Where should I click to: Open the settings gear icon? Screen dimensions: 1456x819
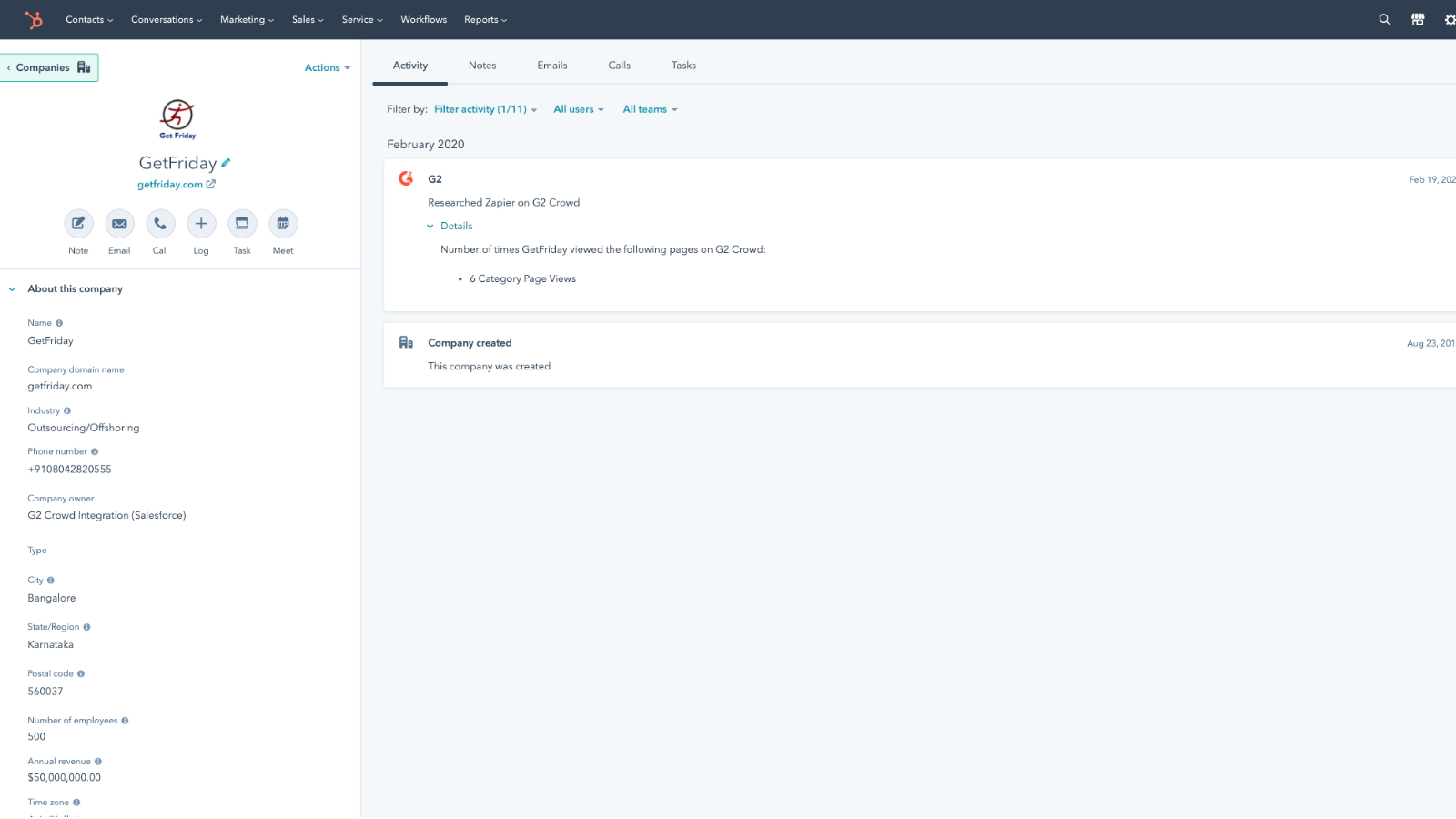tap(1450, 19)
